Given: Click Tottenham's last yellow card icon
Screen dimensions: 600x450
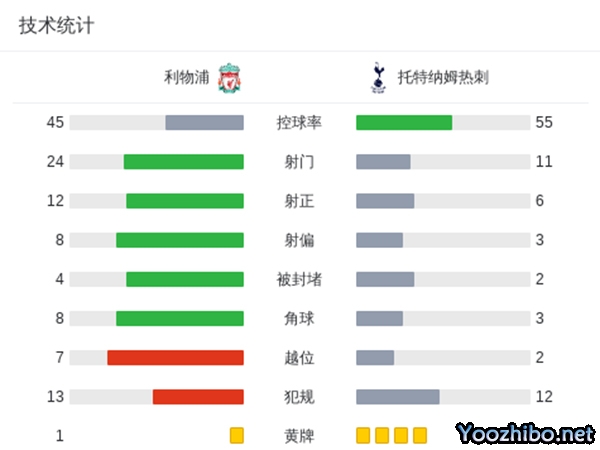Looking at the screenshot, I should 420,435.
